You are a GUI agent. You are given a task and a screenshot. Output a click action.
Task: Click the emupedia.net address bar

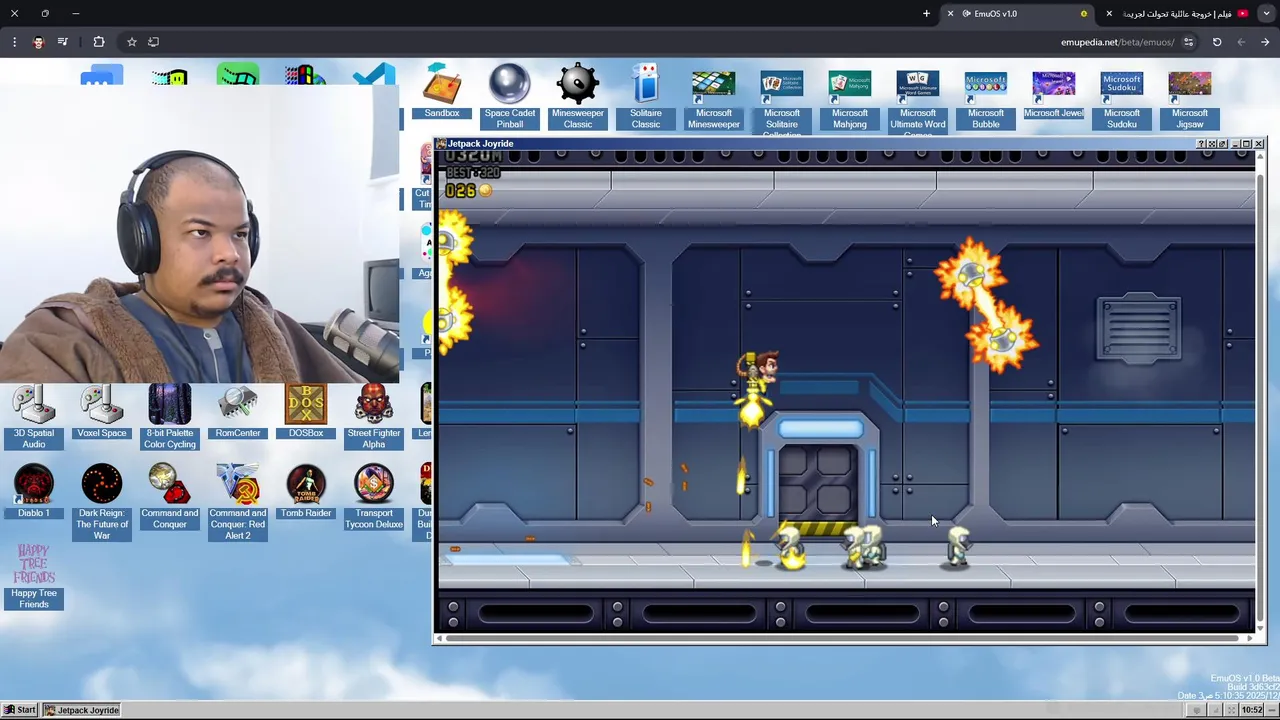point(1117,42)
